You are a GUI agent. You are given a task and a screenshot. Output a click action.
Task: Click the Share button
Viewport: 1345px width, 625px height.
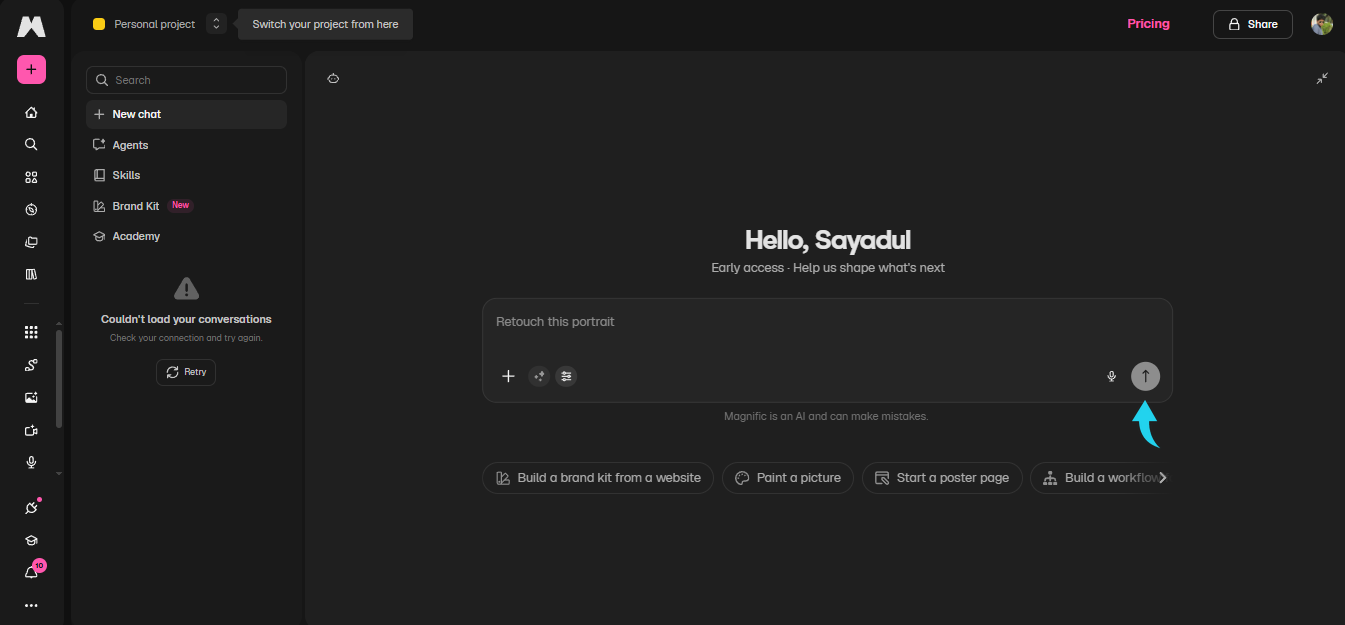point(1253,24)
